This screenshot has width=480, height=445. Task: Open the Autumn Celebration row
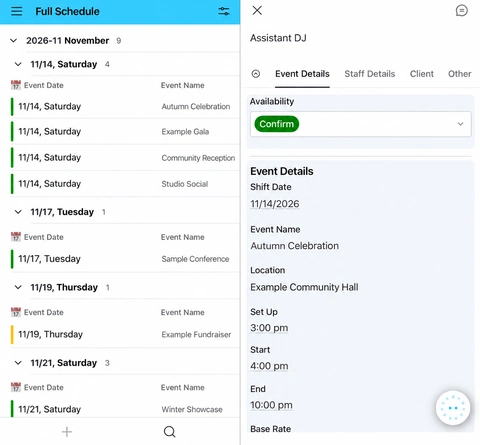click(125, 106)
